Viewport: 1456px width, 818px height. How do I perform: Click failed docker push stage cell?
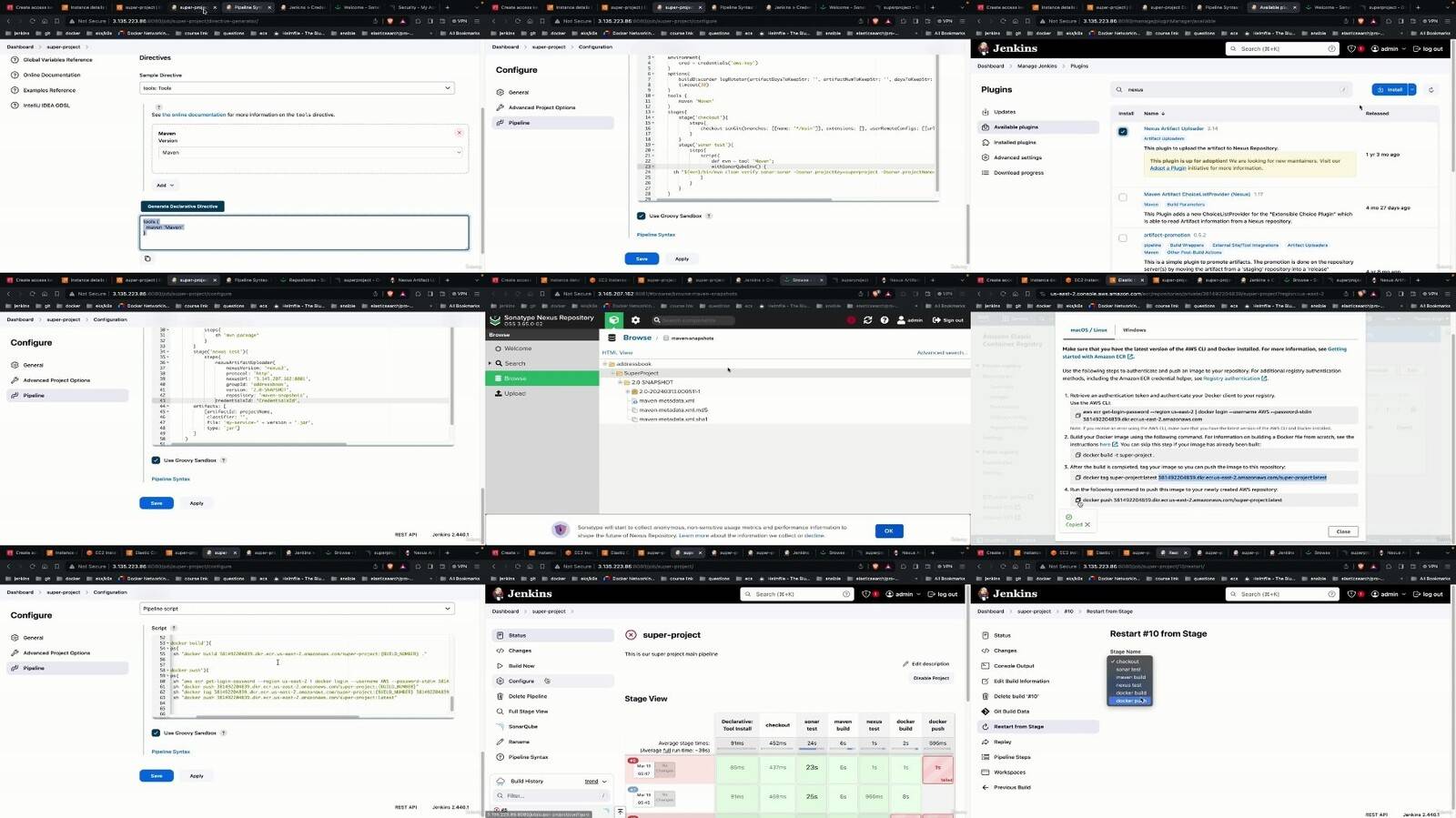pyautogui.click(x=937, y=769)
